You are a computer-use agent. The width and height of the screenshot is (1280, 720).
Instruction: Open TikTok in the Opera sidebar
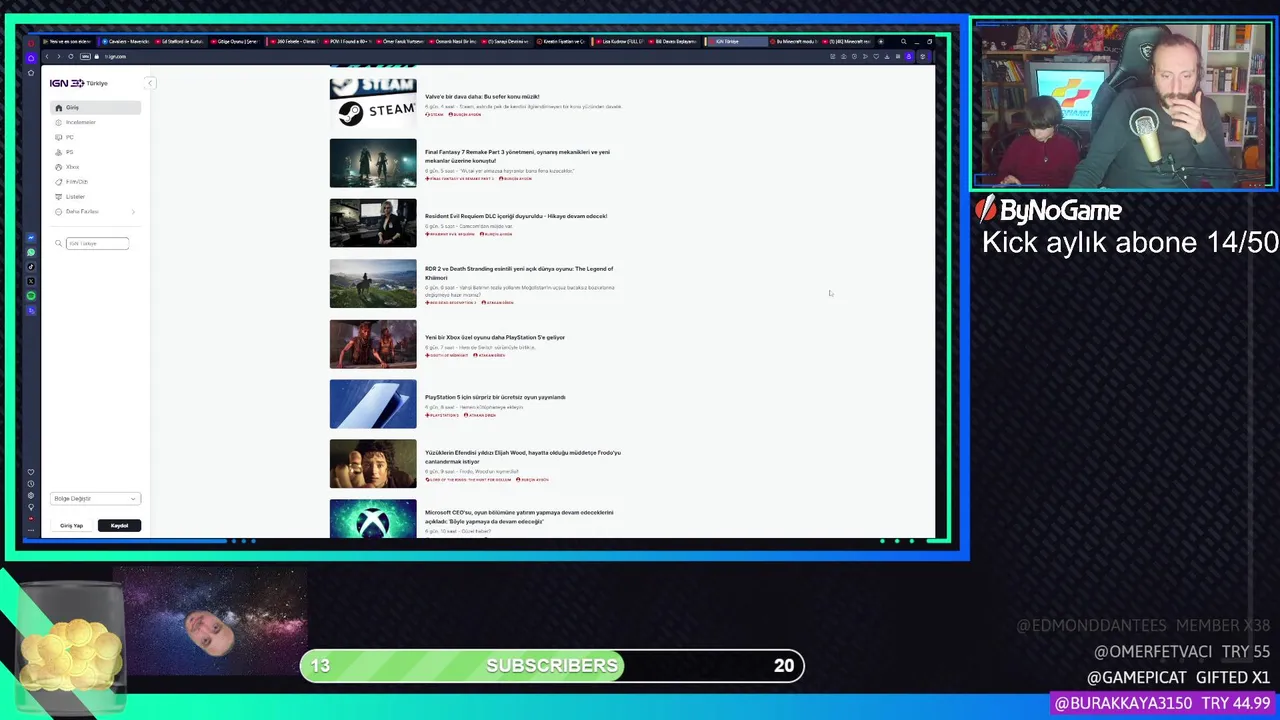(31, 267)
